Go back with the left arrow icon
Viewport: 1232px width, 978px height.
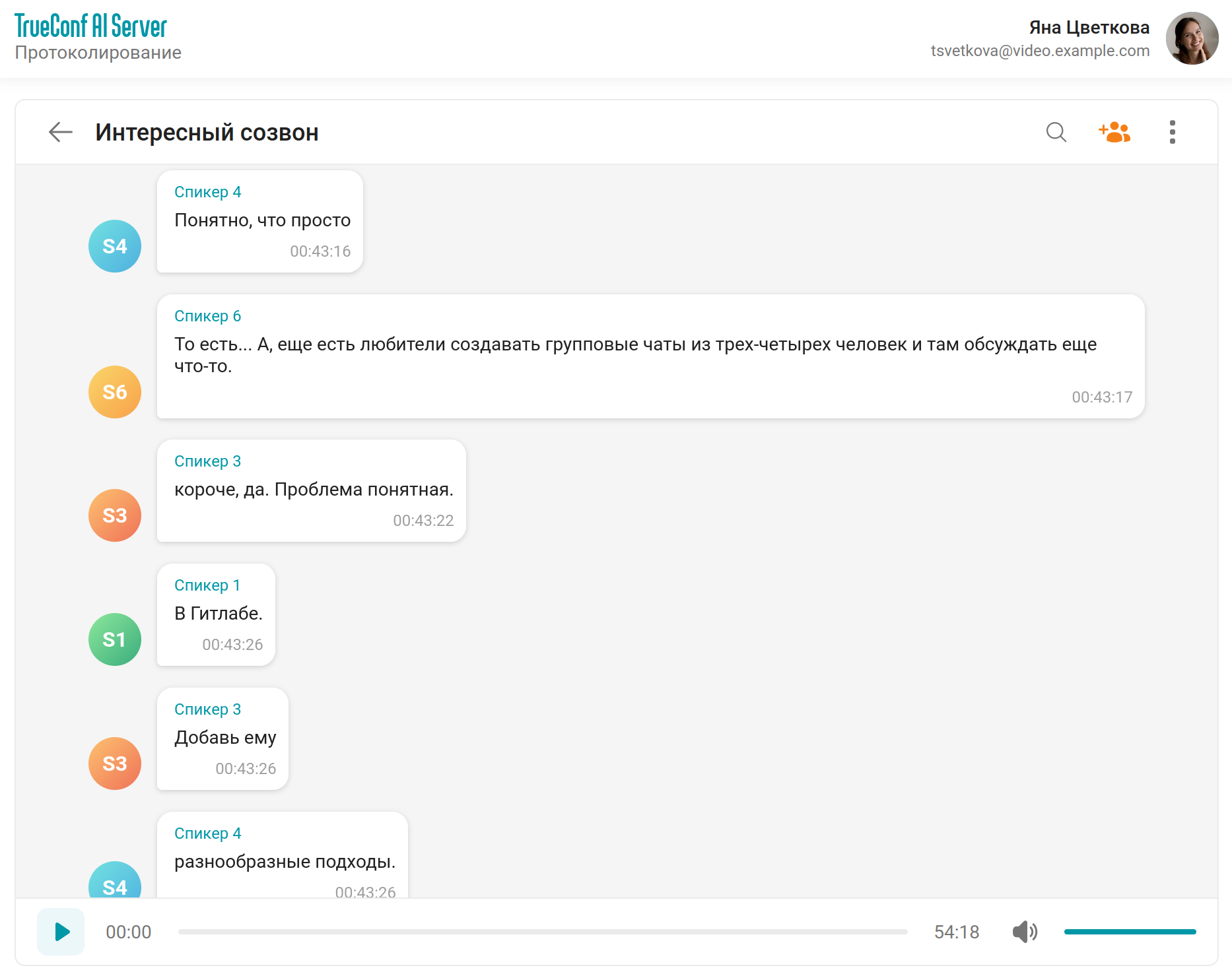coord(61,132)
